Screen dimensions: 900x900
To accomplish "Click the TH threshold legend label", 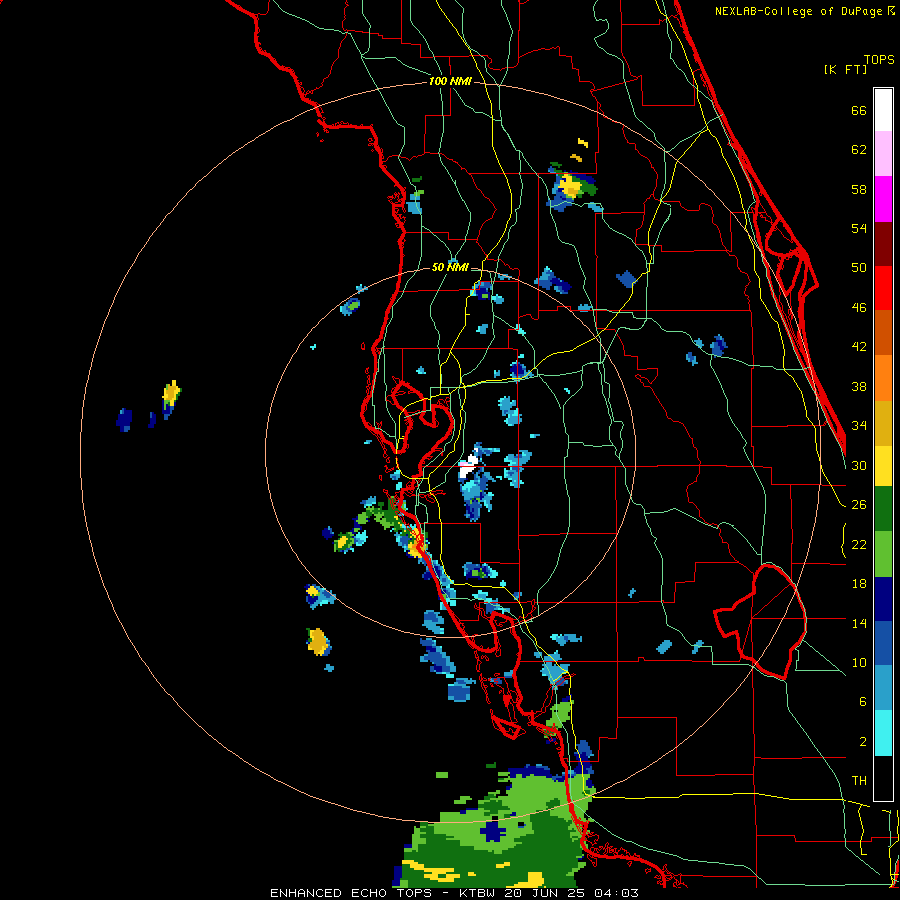I will click(x=859, y=781).
